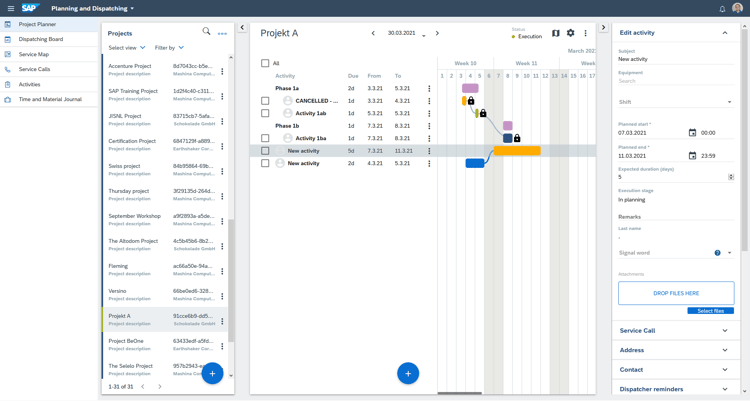This screenshot has height=401, width=750.
Task: Add new activity with plus button
Action: (x=408, y=374)
